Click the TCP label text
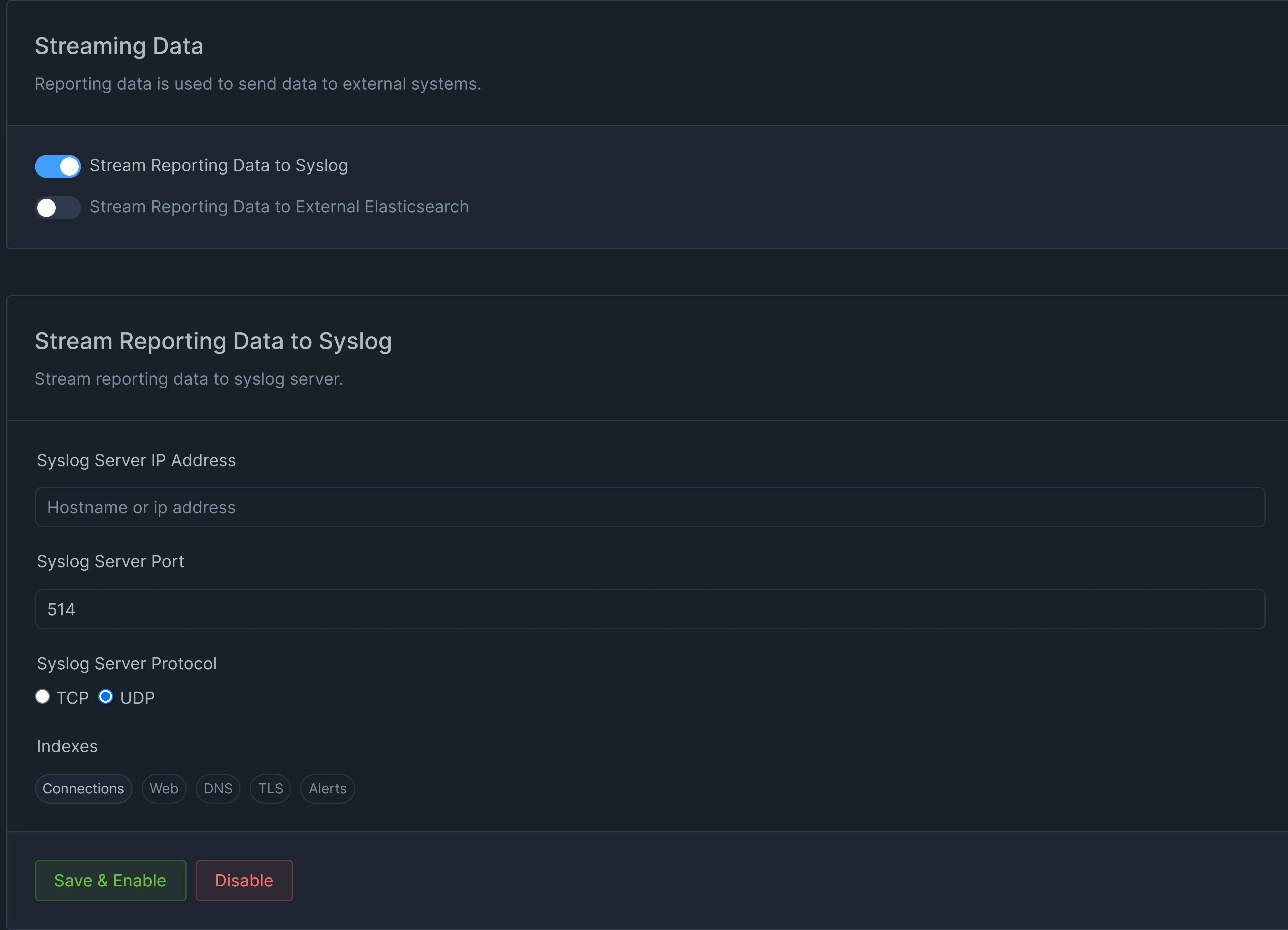Image resolution: width=1288 pixels, height=930 pixels. [x=73, y=697]
